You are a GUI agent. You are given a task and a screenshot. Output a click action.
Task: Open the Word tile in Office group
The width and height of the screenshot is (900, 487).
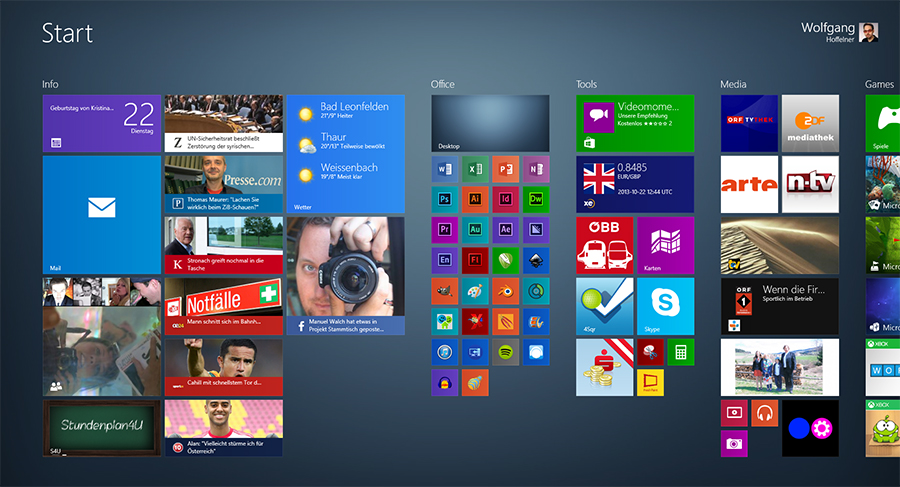[445, 169]
